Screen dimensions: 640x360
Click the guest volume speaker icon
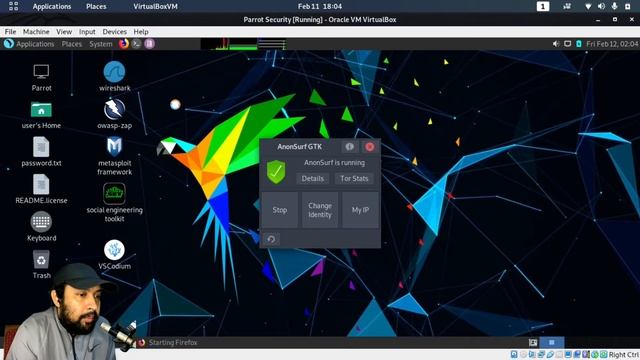[556, 44]
